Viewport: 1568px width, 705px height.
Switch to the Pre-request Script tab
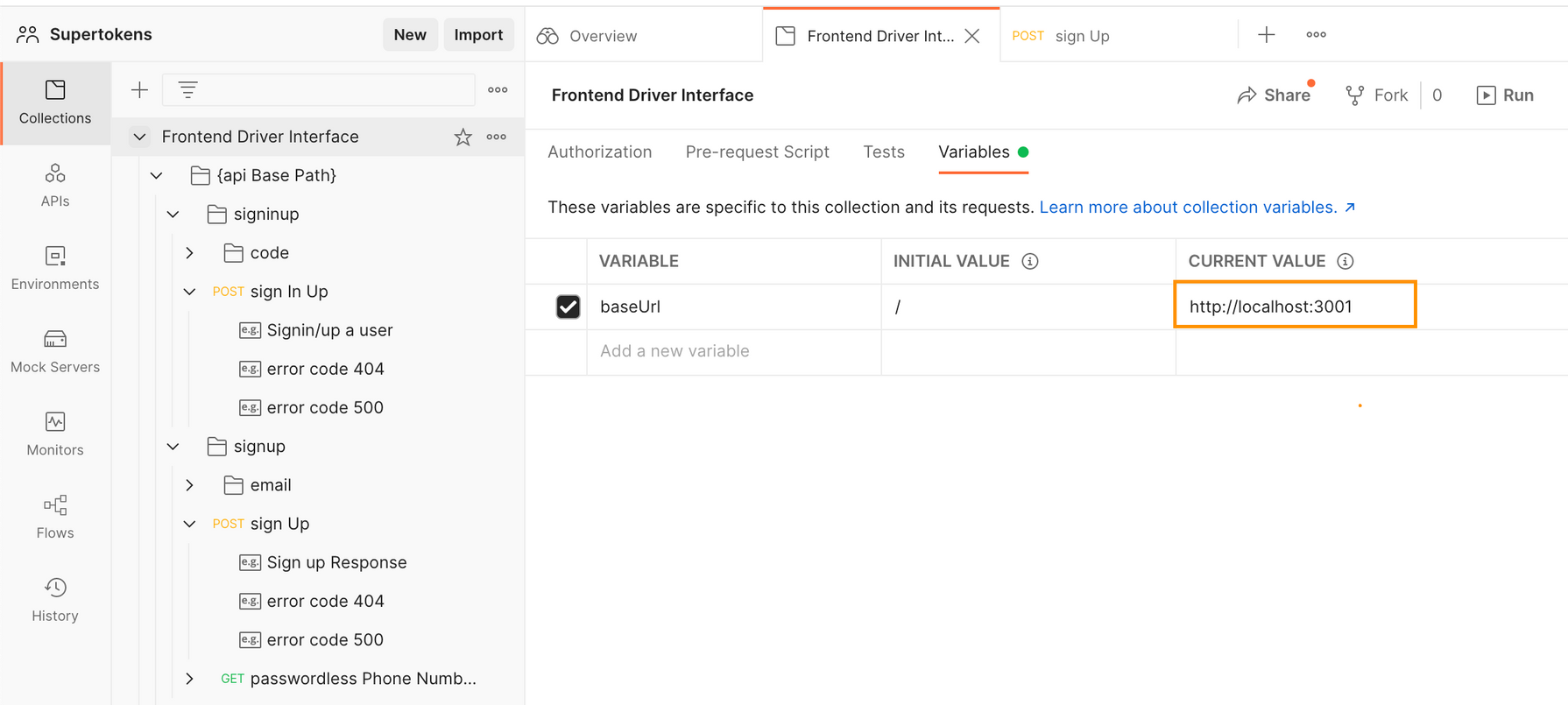(x=757, y=152)
